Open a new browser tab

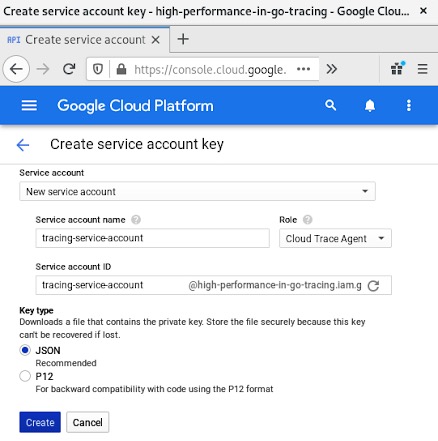click(183, 39)
